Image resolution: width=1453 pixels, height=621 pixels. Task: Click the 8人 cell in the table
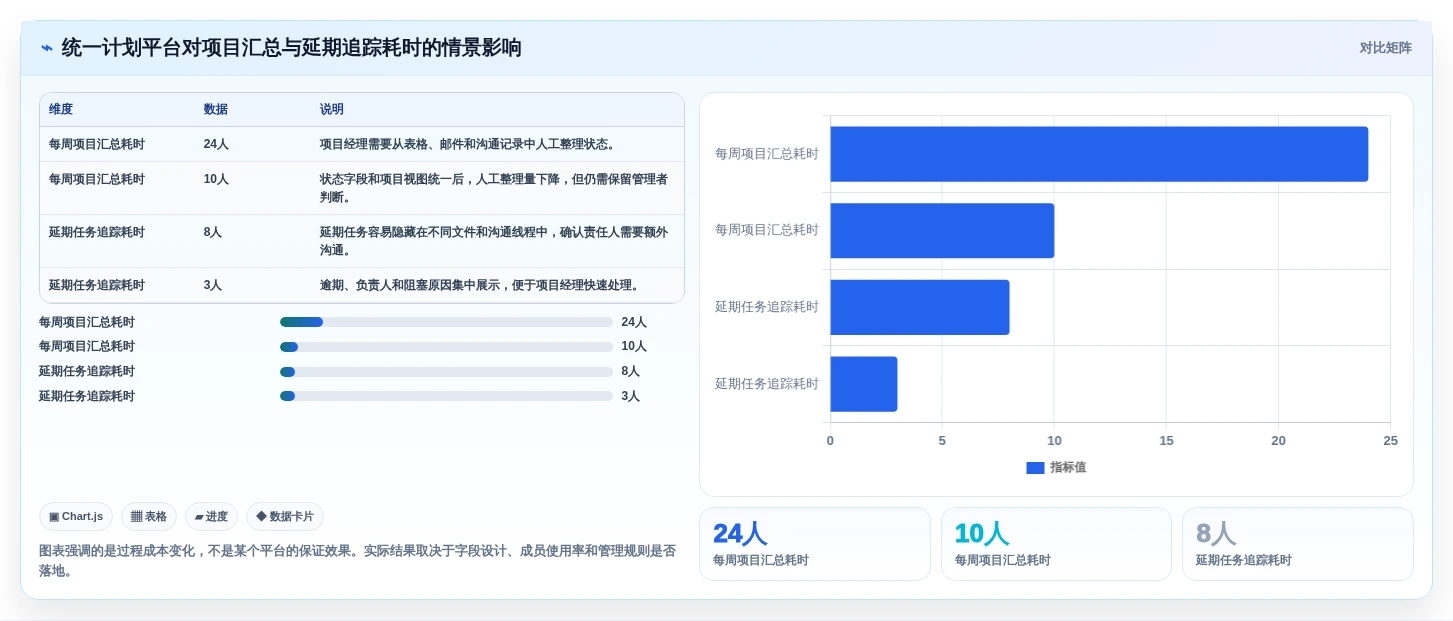point(213,232)
